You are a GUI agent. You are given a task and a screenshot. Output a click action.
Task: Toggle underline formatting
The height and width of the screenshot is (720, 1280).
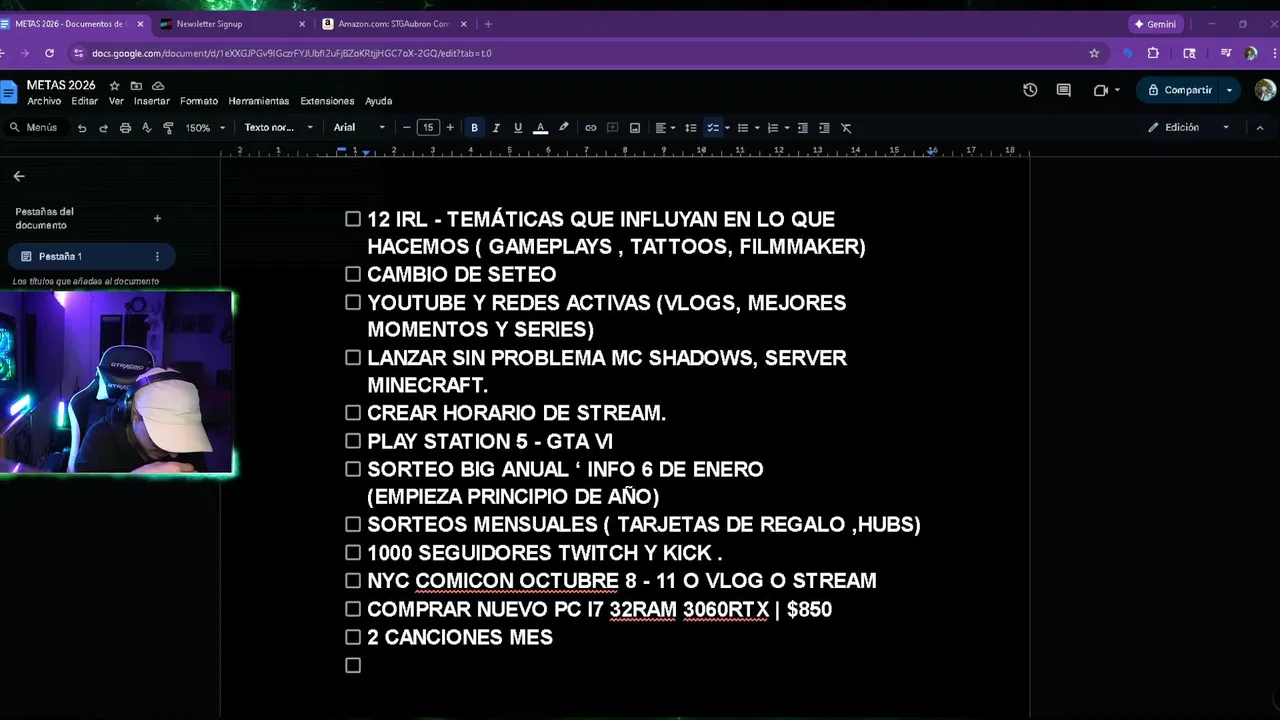pos(518,128)
